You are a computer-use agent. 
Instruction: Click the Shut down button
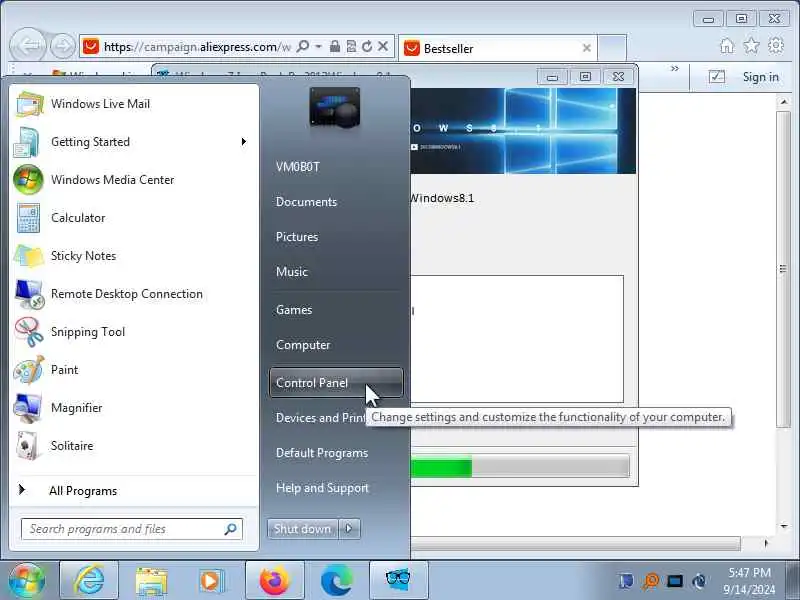point(303,529)
